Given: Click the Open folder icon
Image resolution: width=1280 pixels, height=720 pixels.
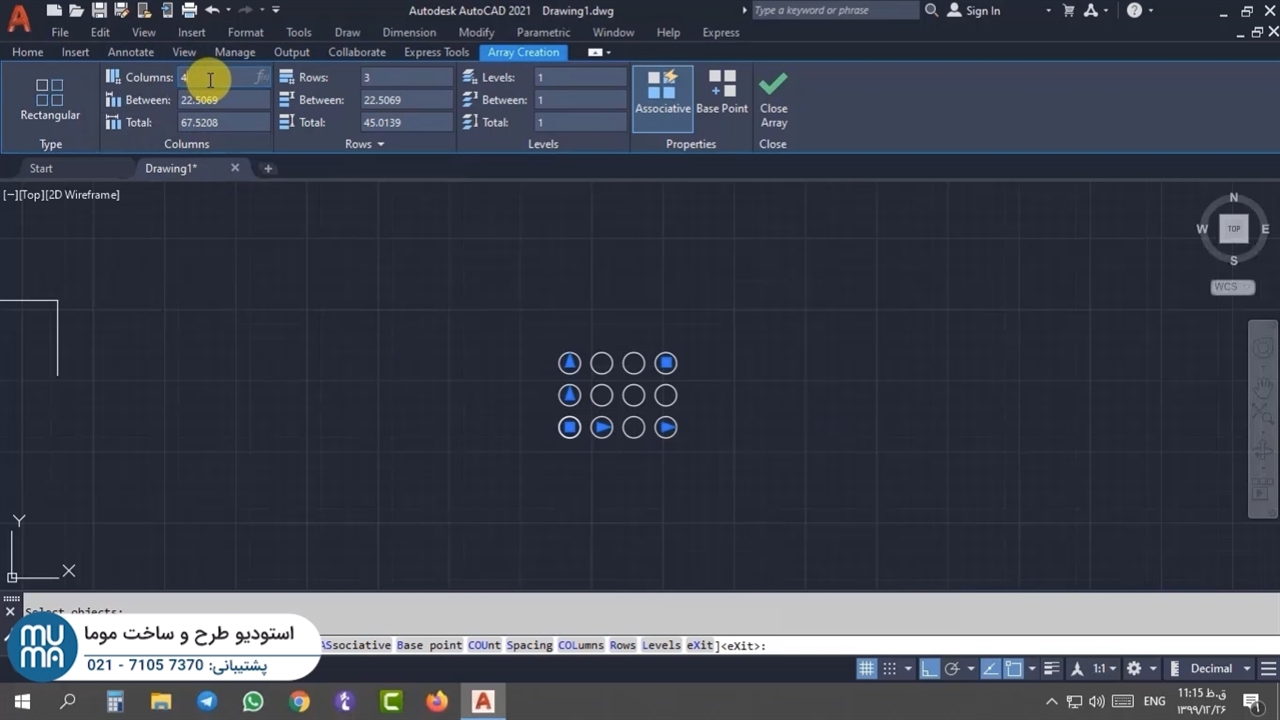Looking at the screenshot, I should point(76,10).
